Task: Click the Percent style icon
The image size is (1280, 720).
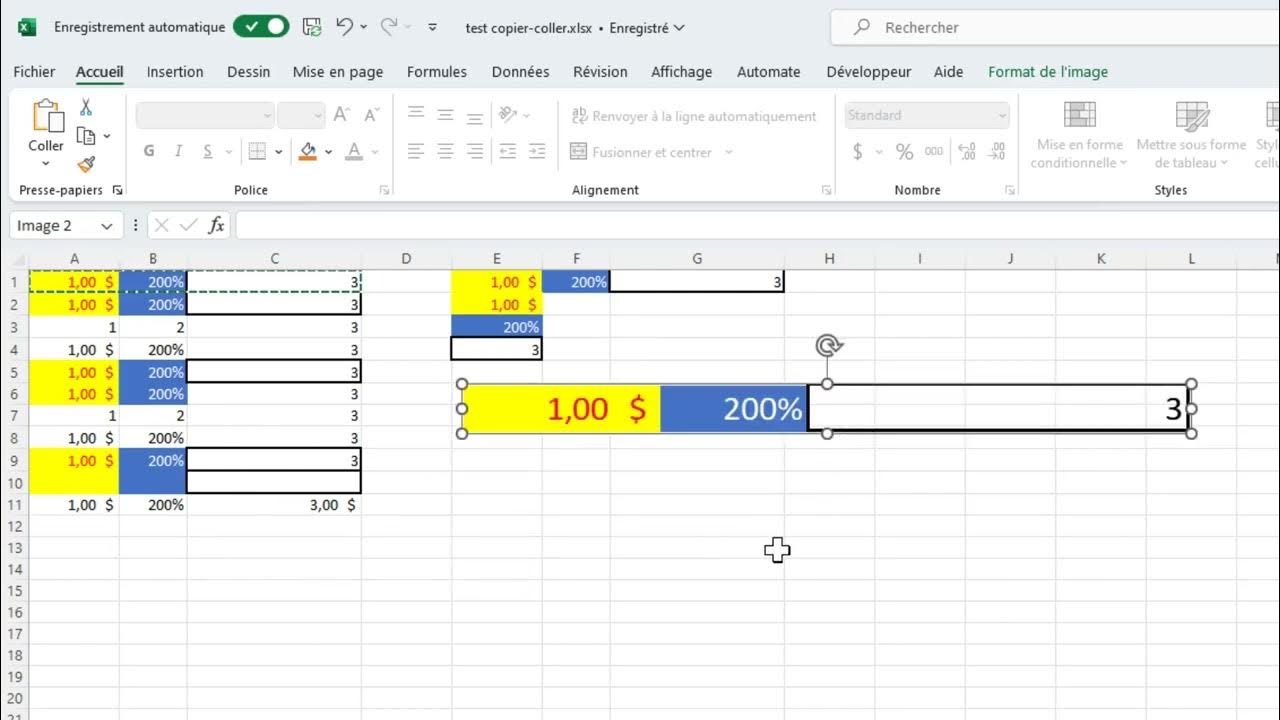Action: (x=904, y=152)
